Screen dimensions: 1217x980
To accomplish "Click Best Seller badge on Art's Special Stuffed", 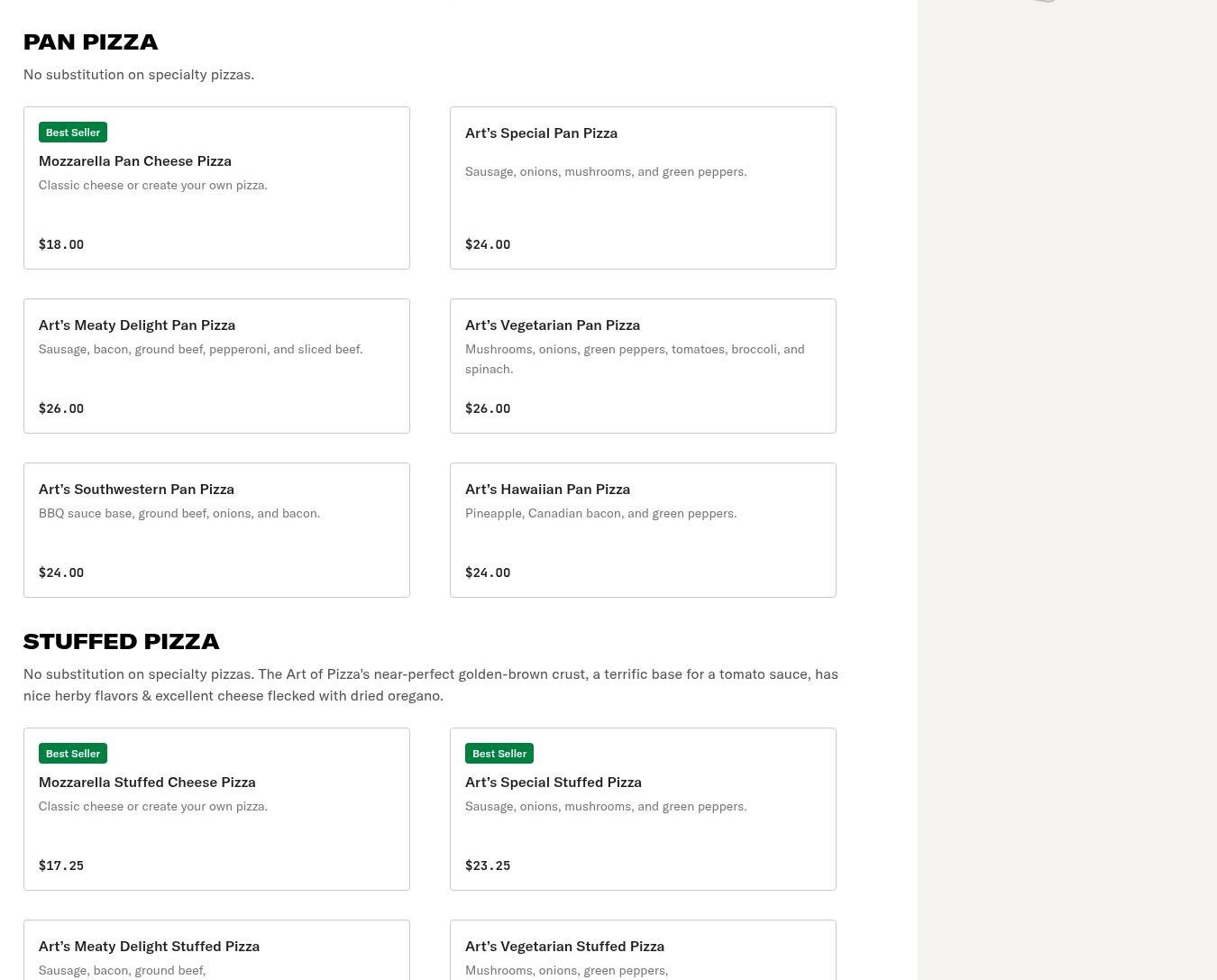I will [499, 754].
